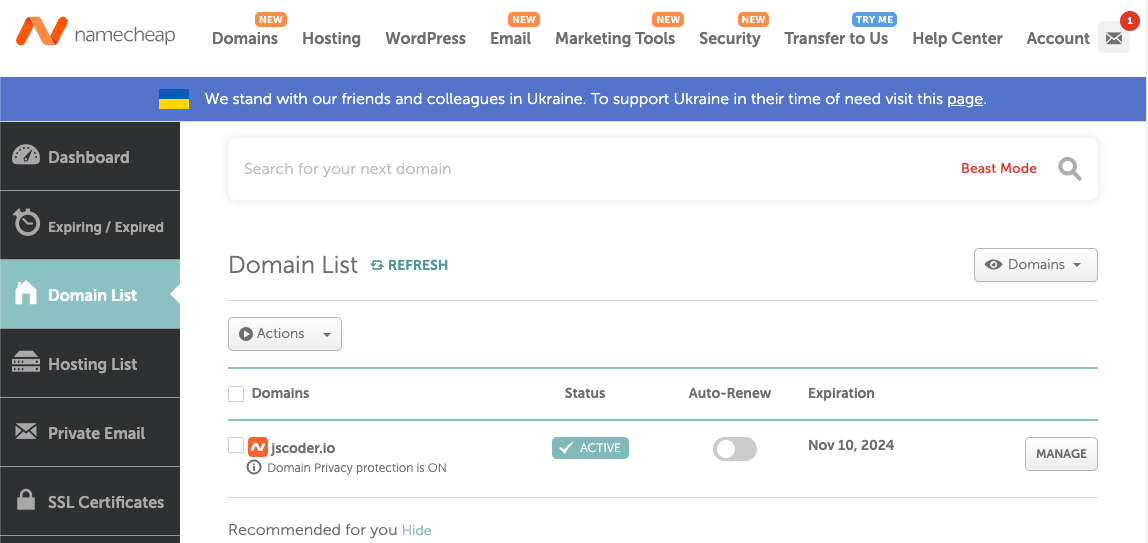1148x543 pixels.
Task: Click the jscoder.io Namecheap favicon
Action: click(258, 446)
